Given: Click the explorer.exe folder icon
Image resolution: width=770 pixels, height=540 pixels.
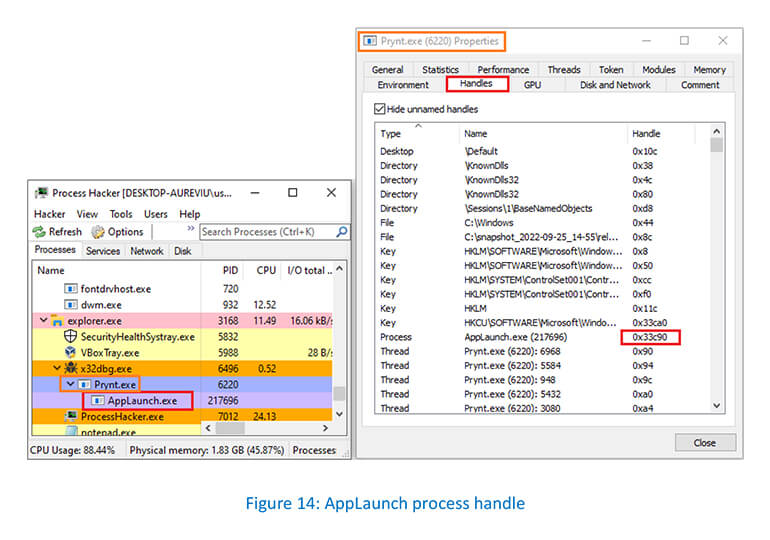Looking at the screenshot, I should coord(57,321).
